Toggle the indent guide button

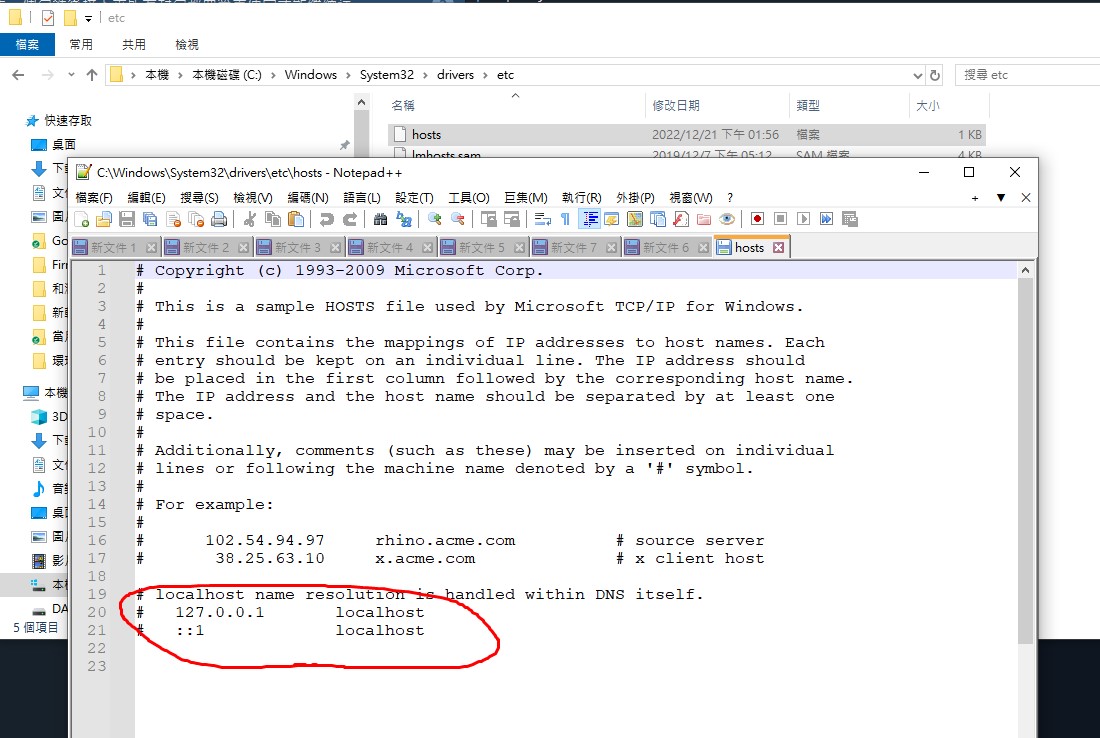(x=589, y=219)
